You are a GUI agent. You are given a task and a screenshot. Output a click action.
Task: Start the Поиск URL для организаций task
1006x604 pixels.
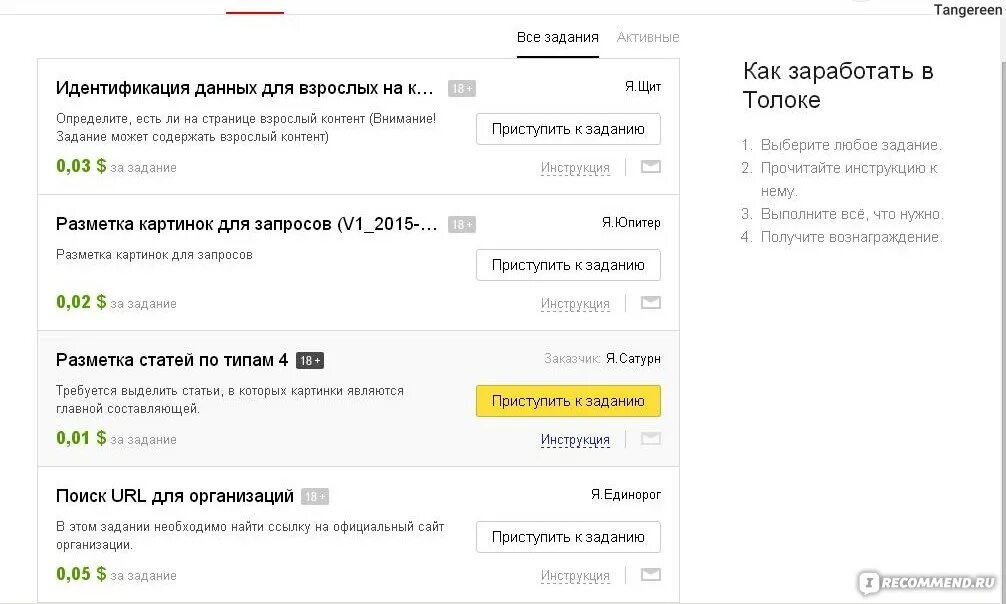click(x=568, y=537)
